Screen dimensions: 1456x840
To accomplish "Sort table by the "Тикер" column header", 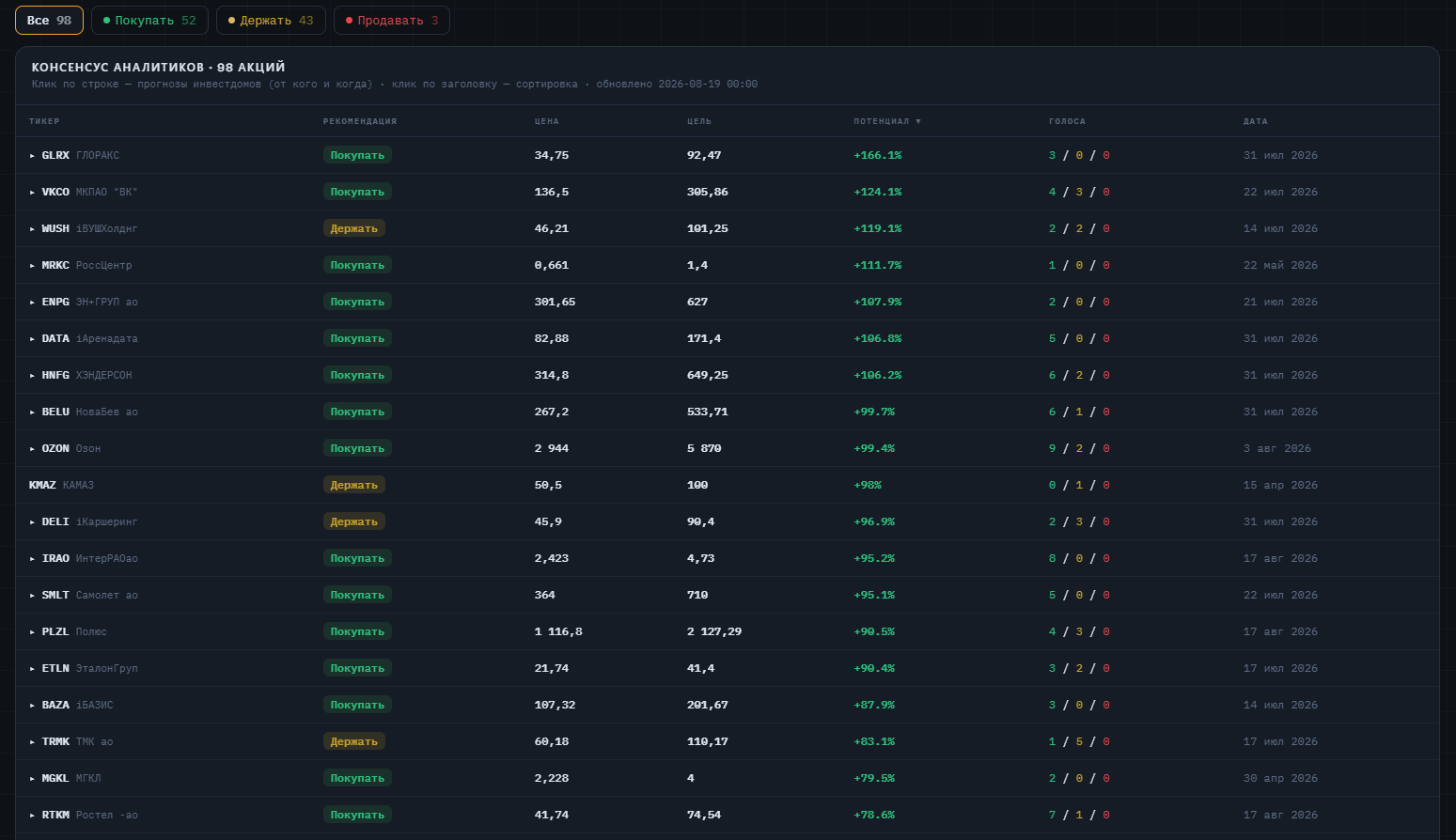I will [44, 121].
